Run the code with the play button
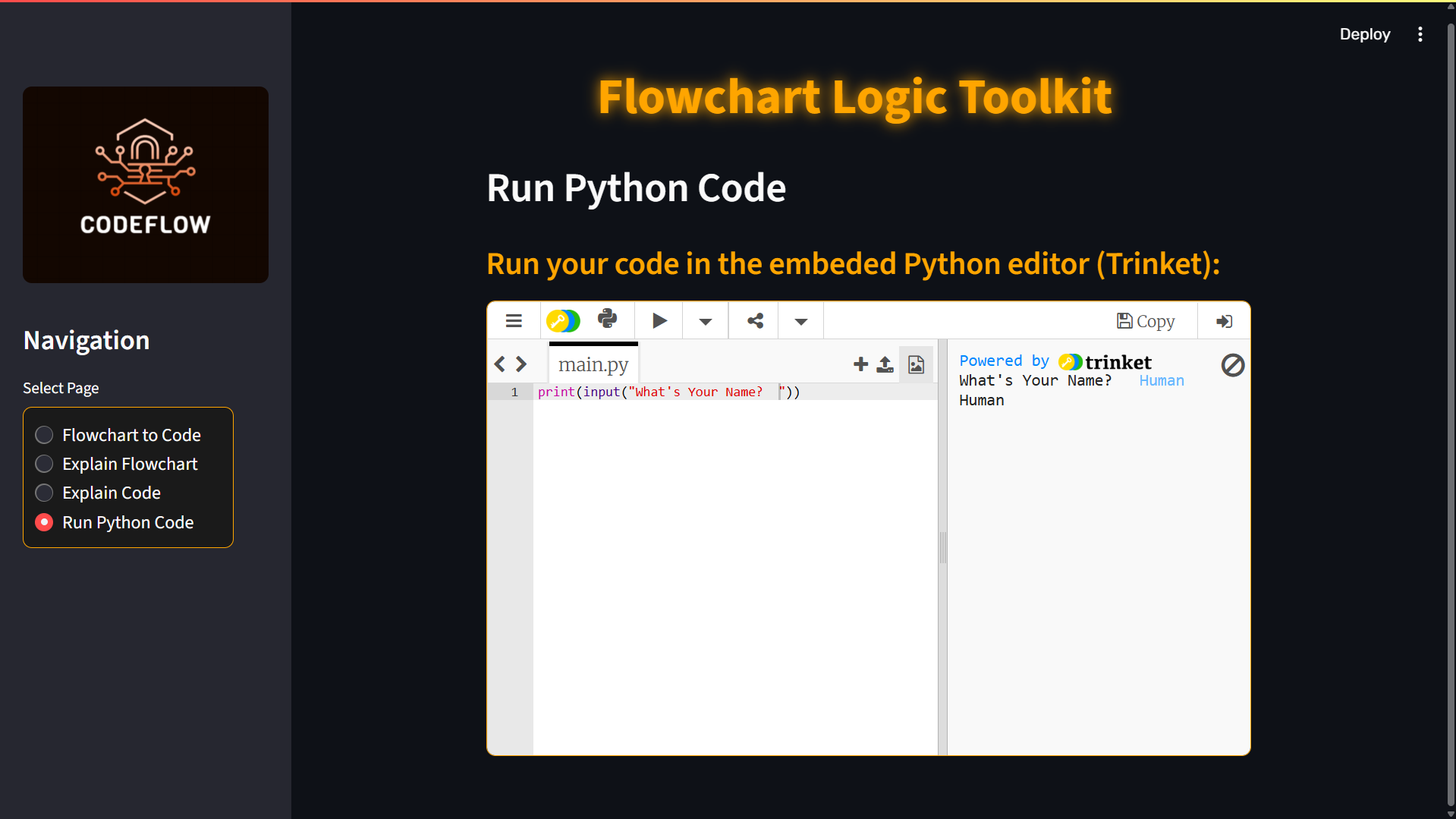Screen dimensions: 1456x819 (x=659, y=321)
